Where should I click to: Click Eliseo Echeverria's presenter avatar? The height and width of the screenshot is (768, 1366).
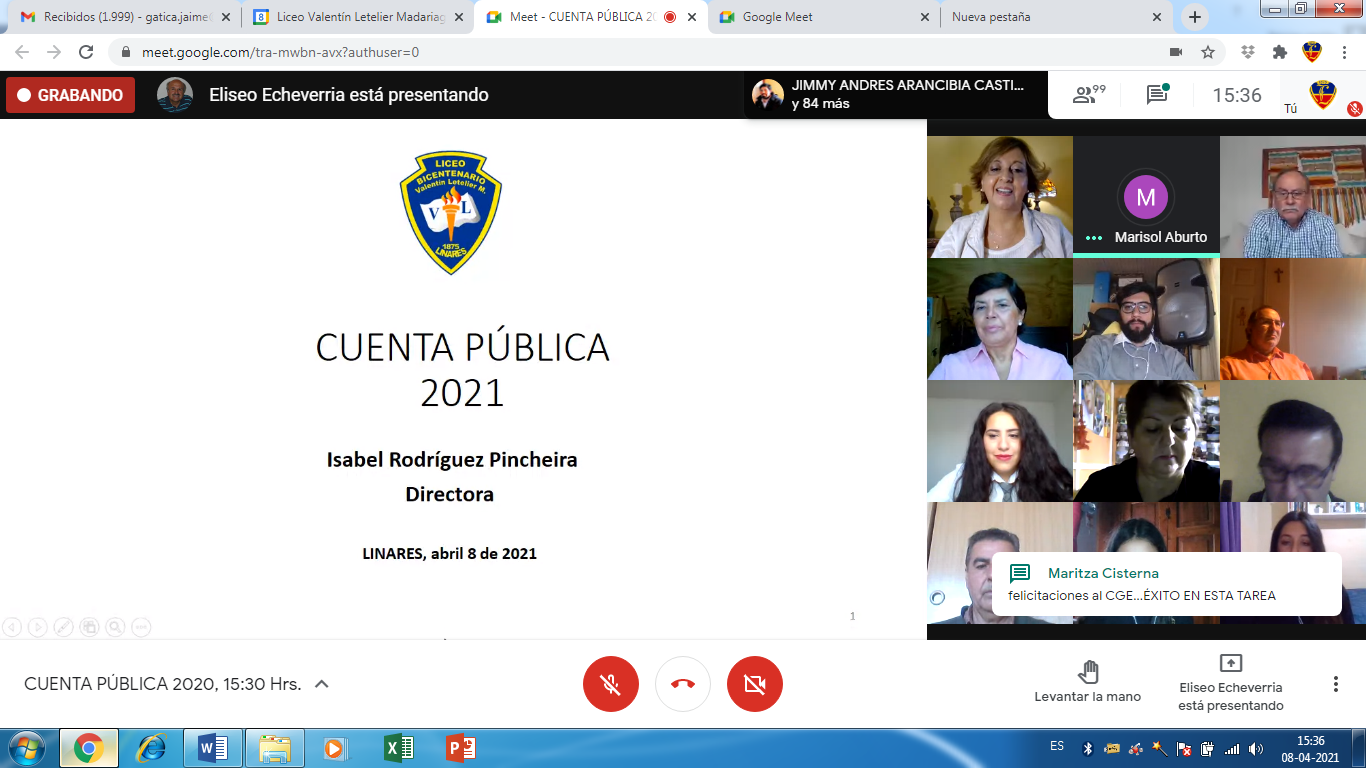[x=175, y=95]
